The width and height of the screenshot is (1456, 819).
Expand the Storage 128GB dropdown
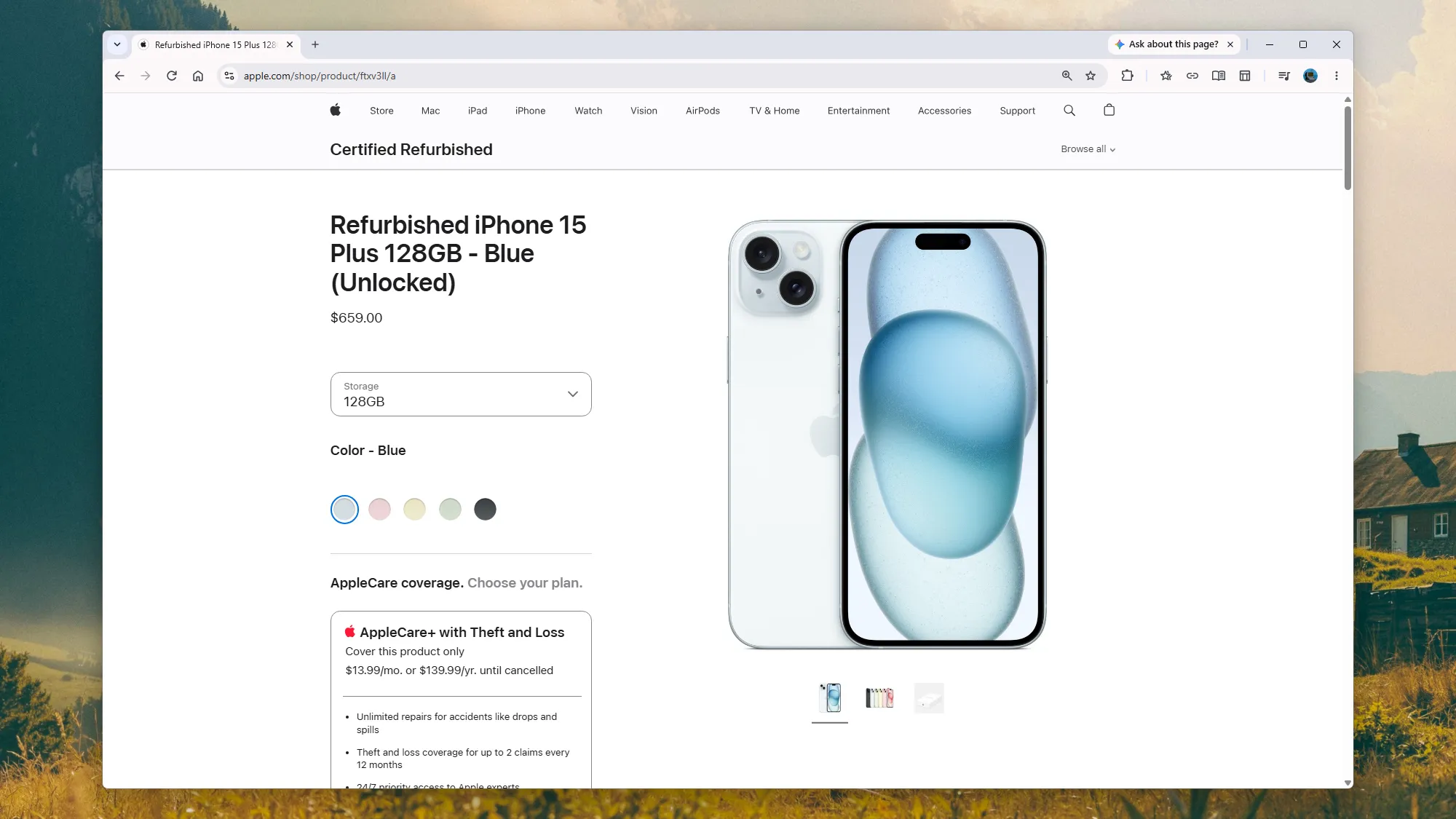coord(461,394)
